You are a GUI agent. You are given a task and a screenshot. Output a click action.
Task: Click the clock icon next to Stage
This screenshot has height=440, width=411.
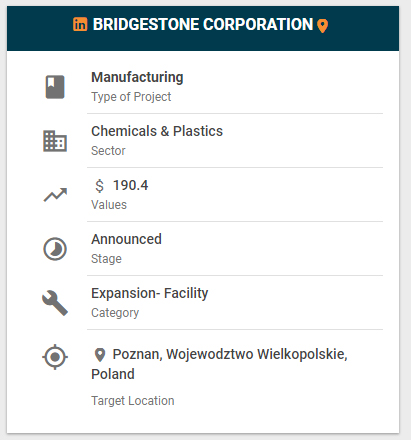pyautogui.click(x=55, y=249)
